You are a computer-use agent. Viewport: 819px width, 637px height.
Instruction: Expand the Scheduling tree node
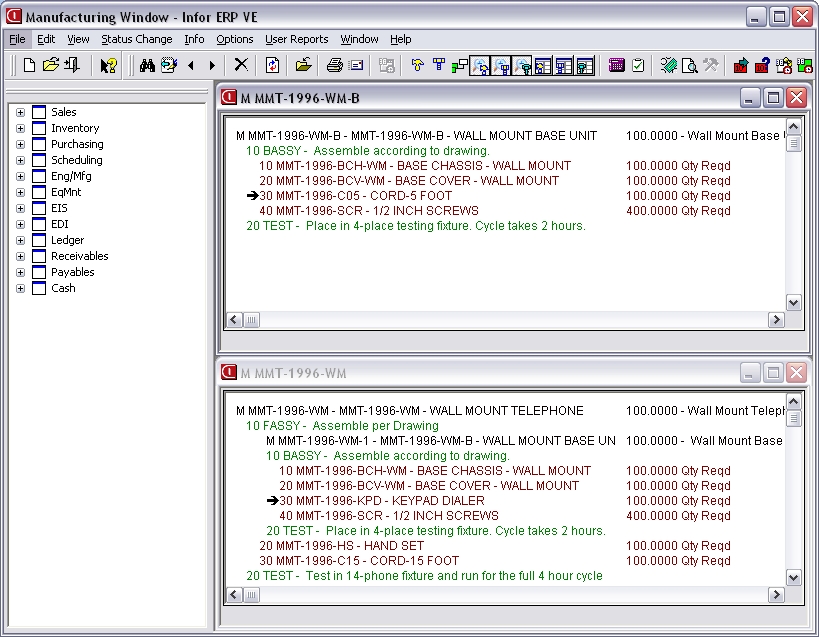coord(20,160)
